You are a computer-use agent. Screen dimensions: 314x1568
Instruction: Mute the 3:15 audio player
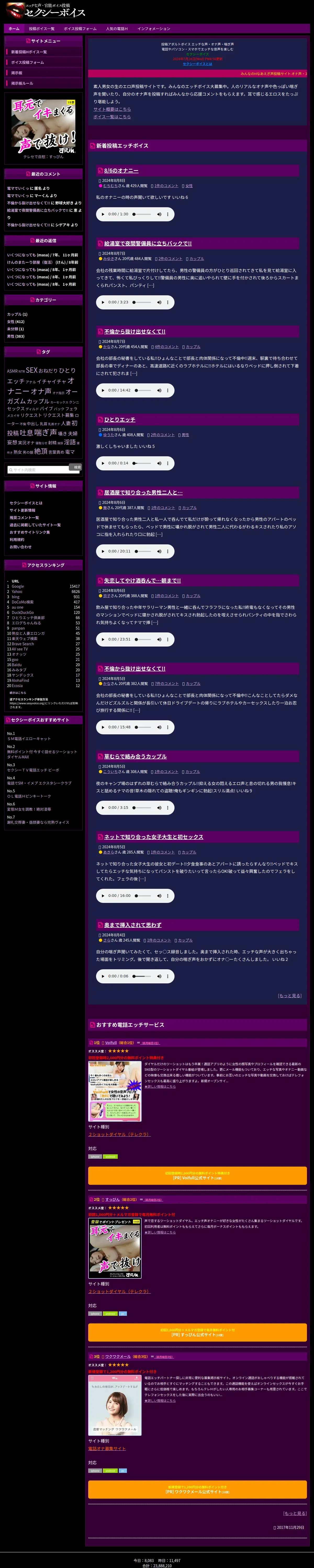[159, 808]
